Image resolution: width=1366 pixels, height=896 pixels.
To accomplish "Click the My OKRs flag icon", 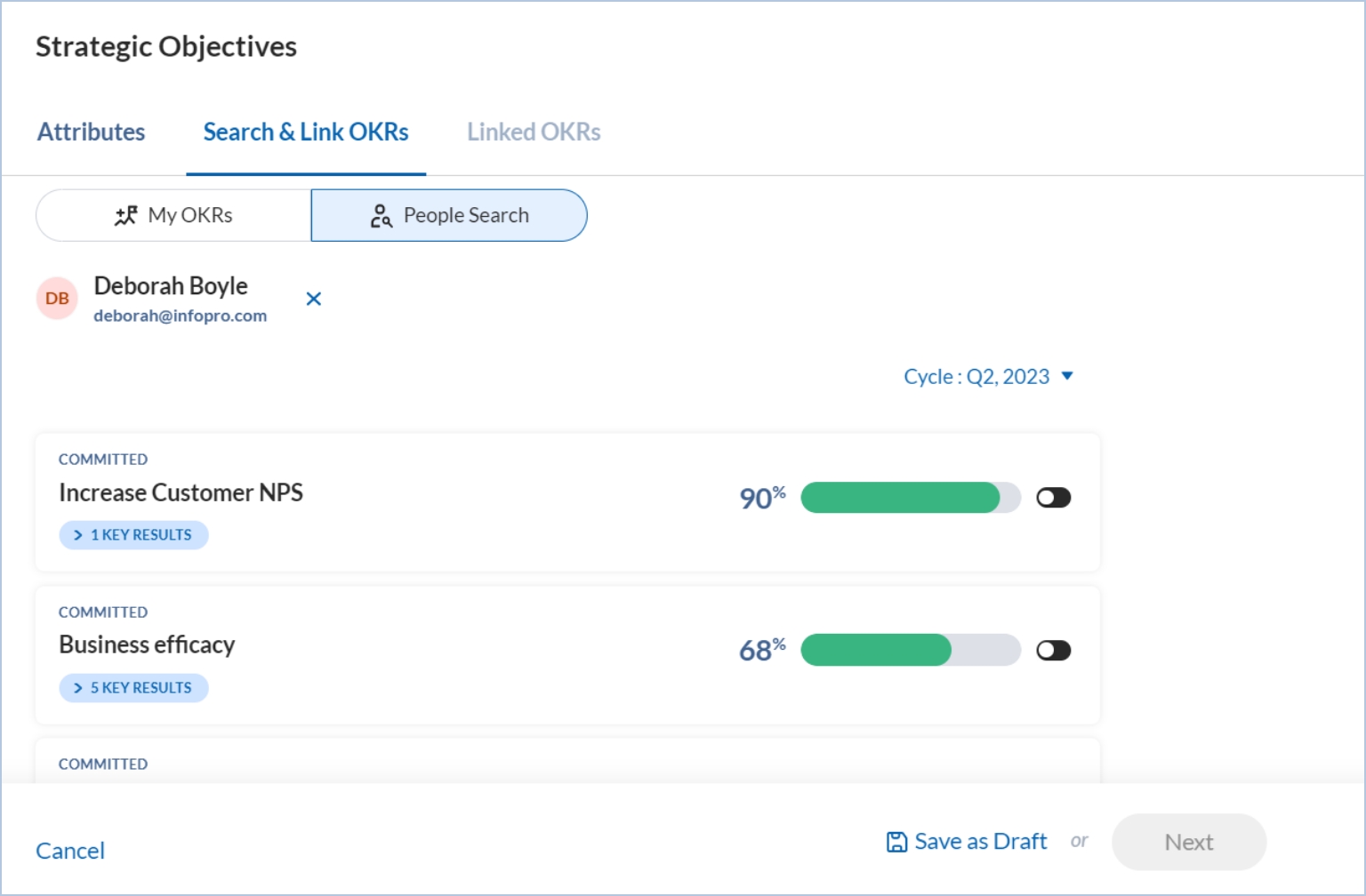I will pyautogui.click(x=126, y=216).
